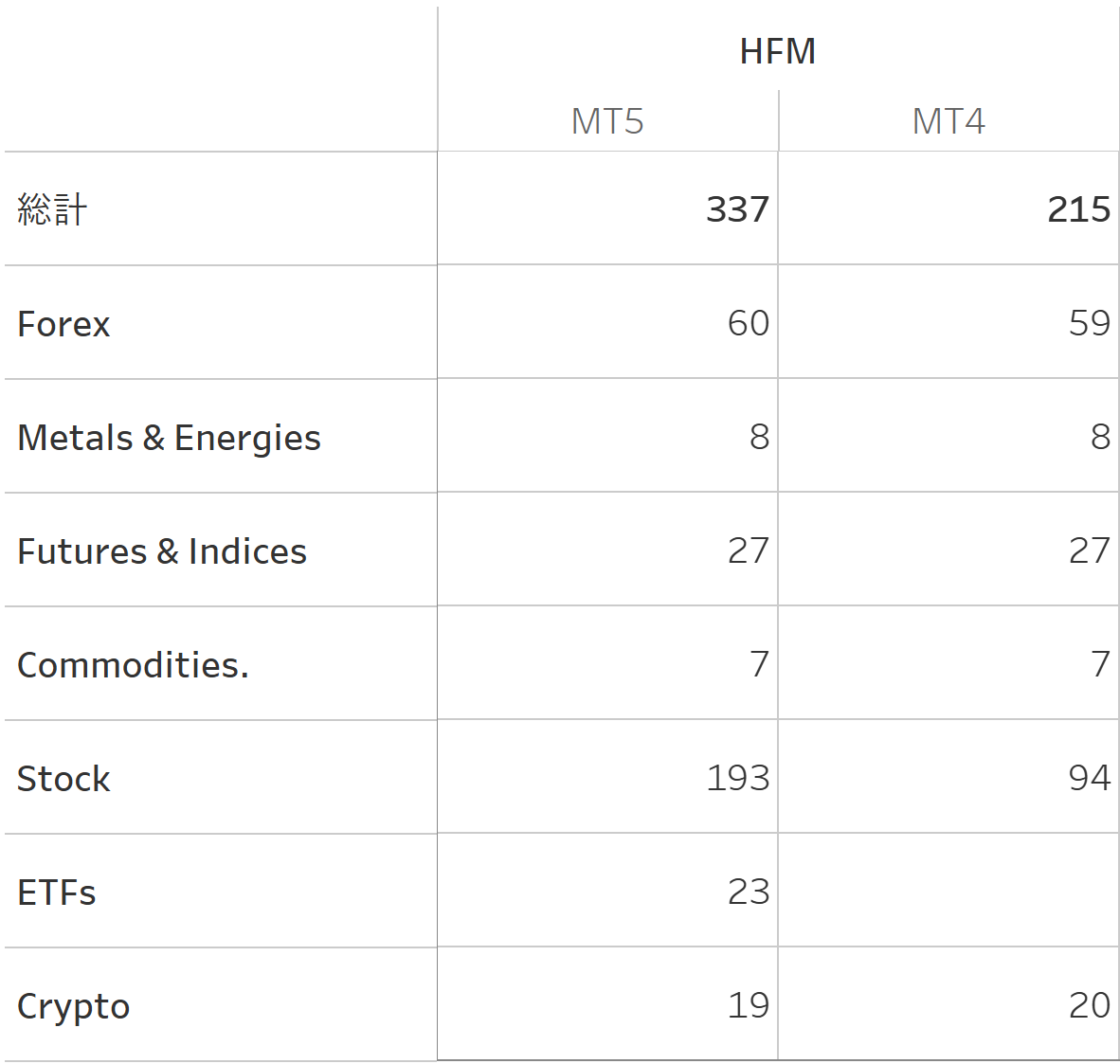Select the Forex MT4 cell showing 59

click(x=1089, y=323)
